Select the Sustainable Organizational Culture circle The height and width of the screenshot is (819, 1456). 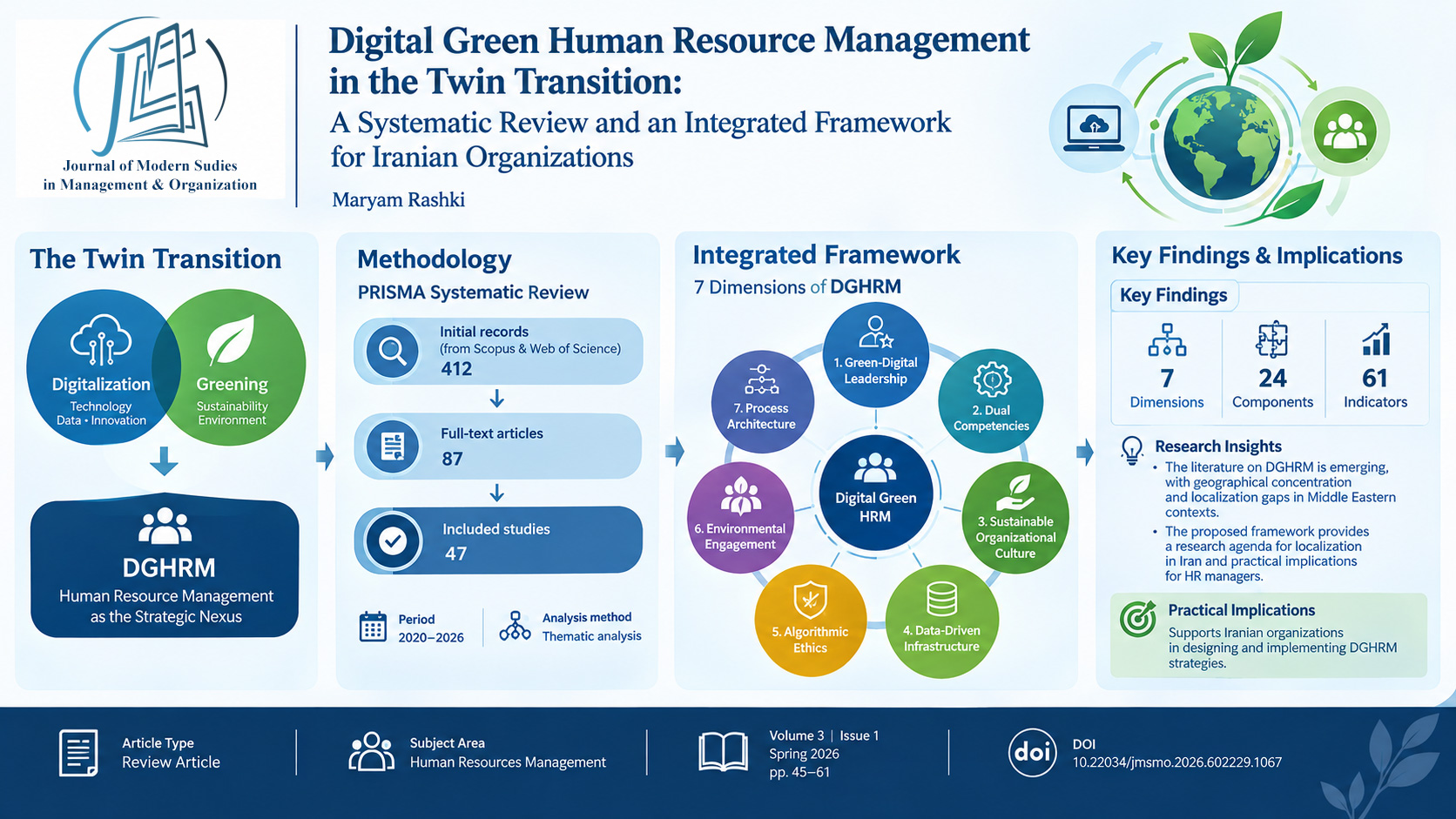pos(1015,517)
